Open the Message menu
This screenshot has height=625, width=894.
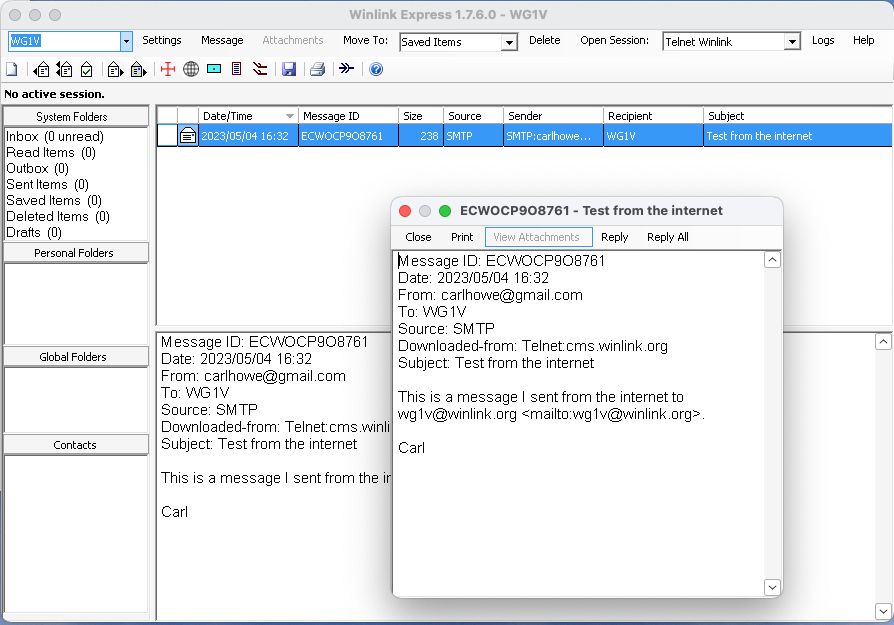pyautogui.click(x=222, y=40)
